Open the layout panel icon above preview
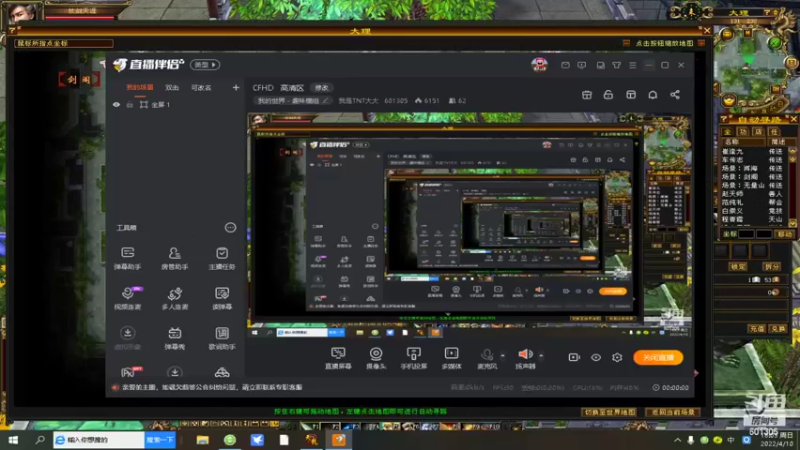Screen dimensions: 800x450 tap(631, 95)
